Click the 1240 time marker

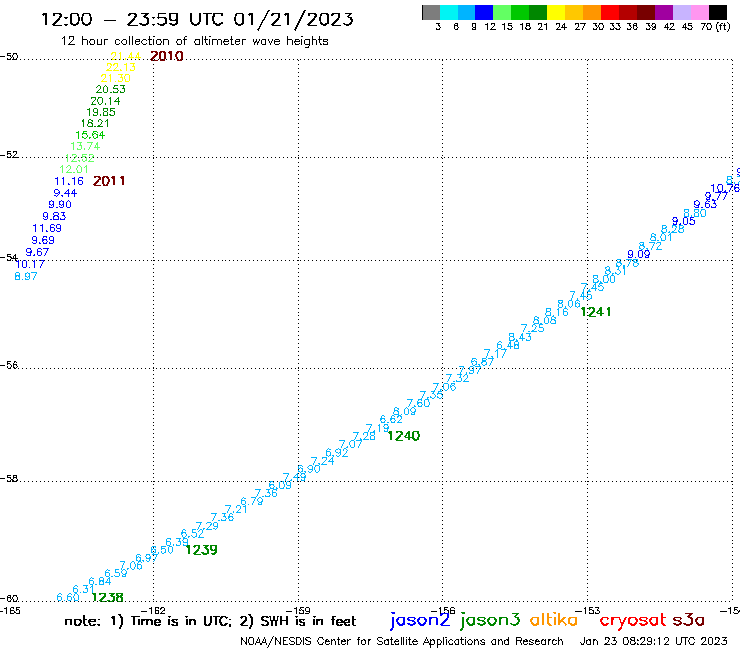tap(404, 436)
